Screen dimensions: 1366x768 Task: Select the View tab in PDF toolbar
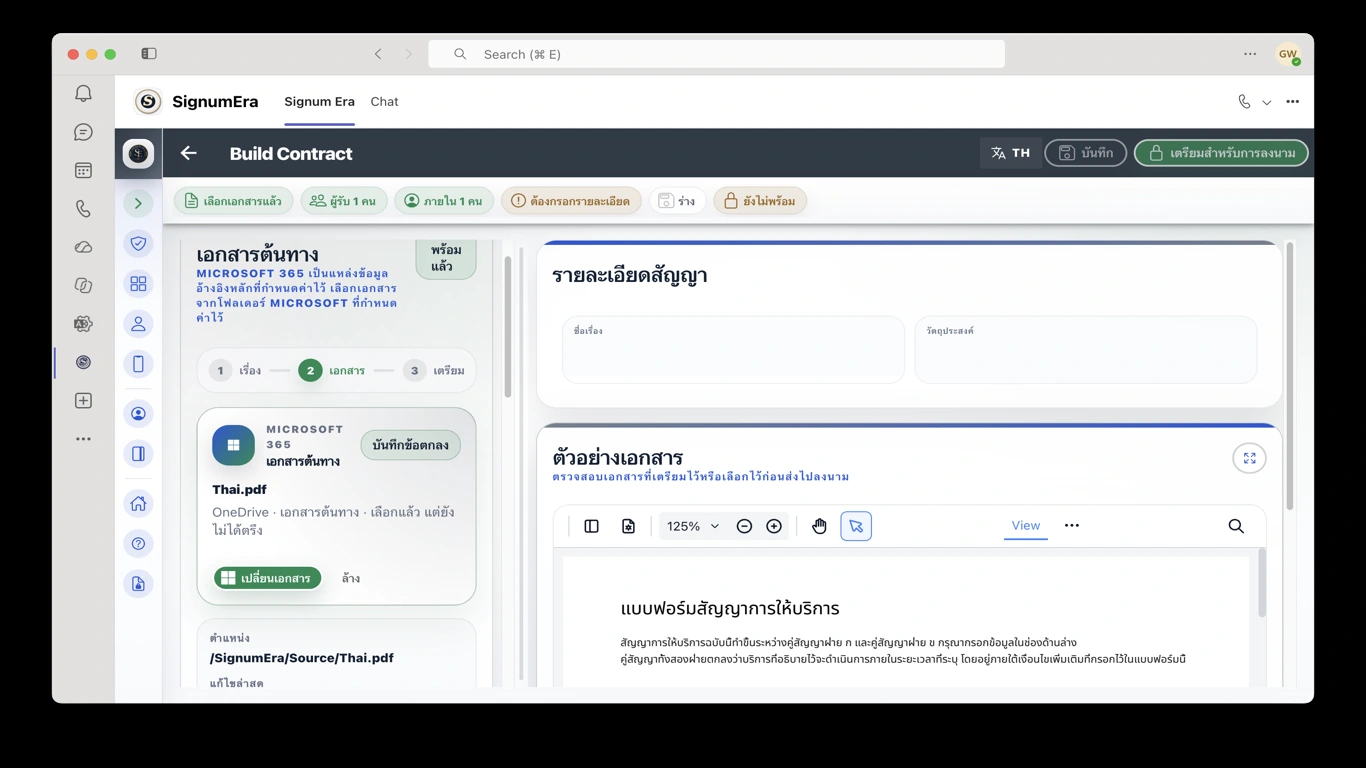click(1026, 526)
